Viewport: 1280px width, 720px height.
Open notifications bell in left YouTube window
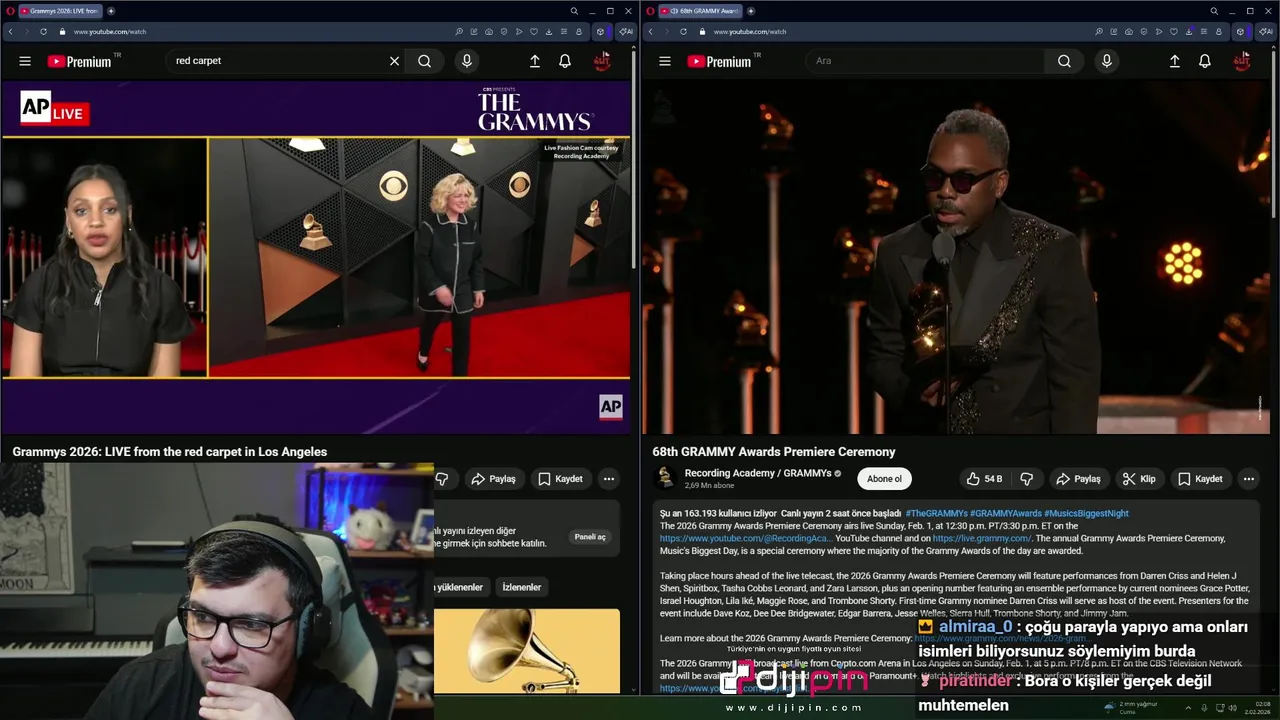click(565, 61)
